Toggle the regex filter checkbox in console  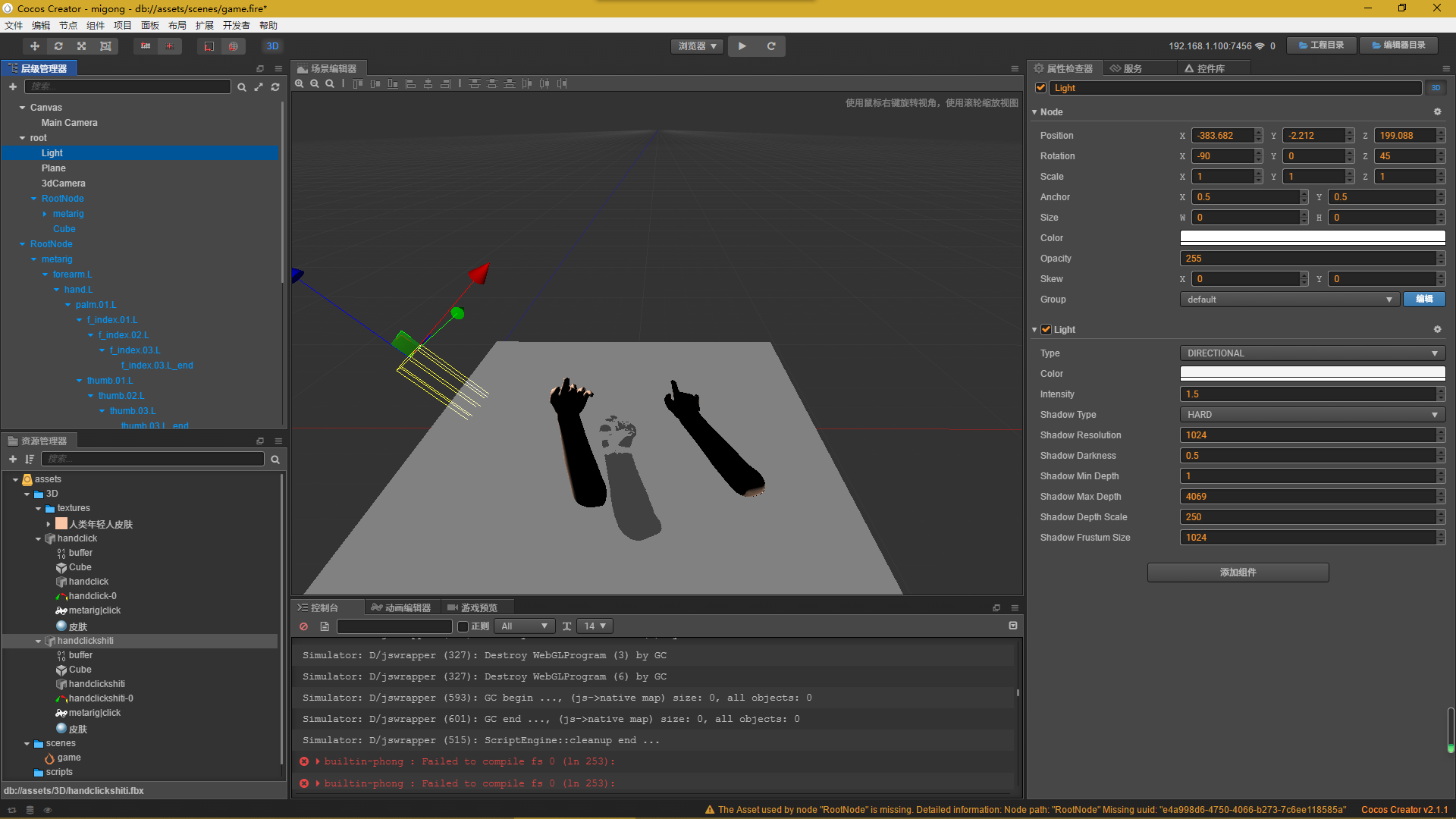click(463, 626)
